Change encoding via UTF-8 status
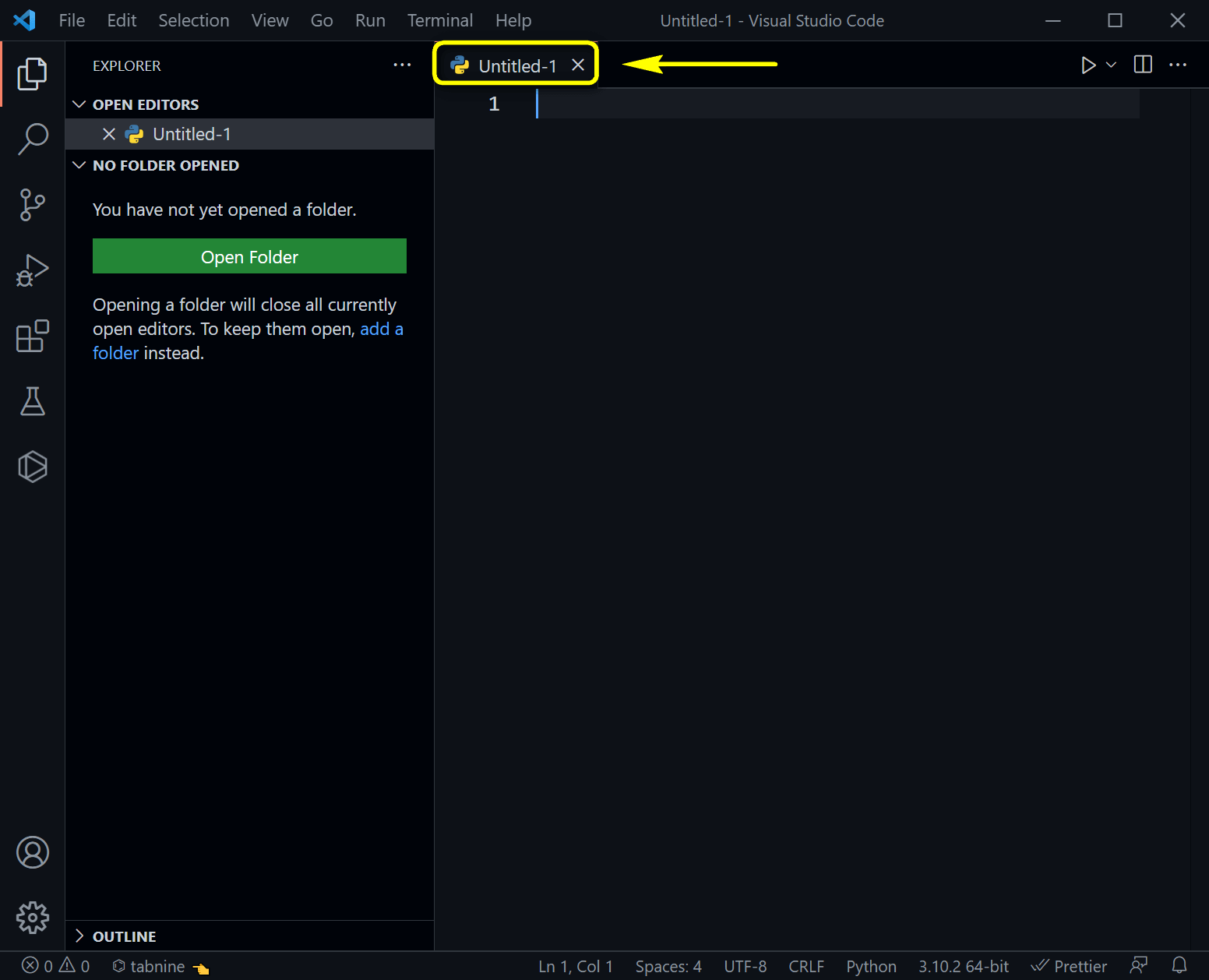 (x=745, y=966)
